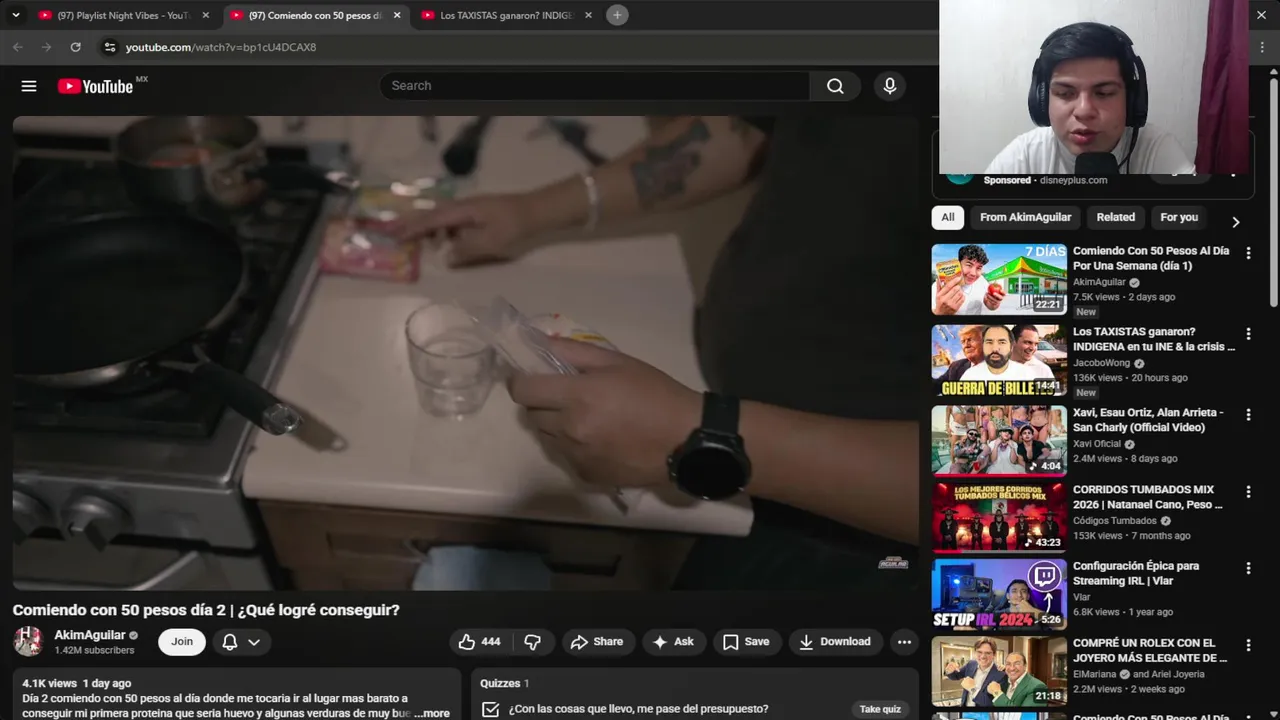The width and height of the screenshot is (1280, 720).
Task: Save the video to a playlist
Action: pyautogui.click(x=746, y=642)
